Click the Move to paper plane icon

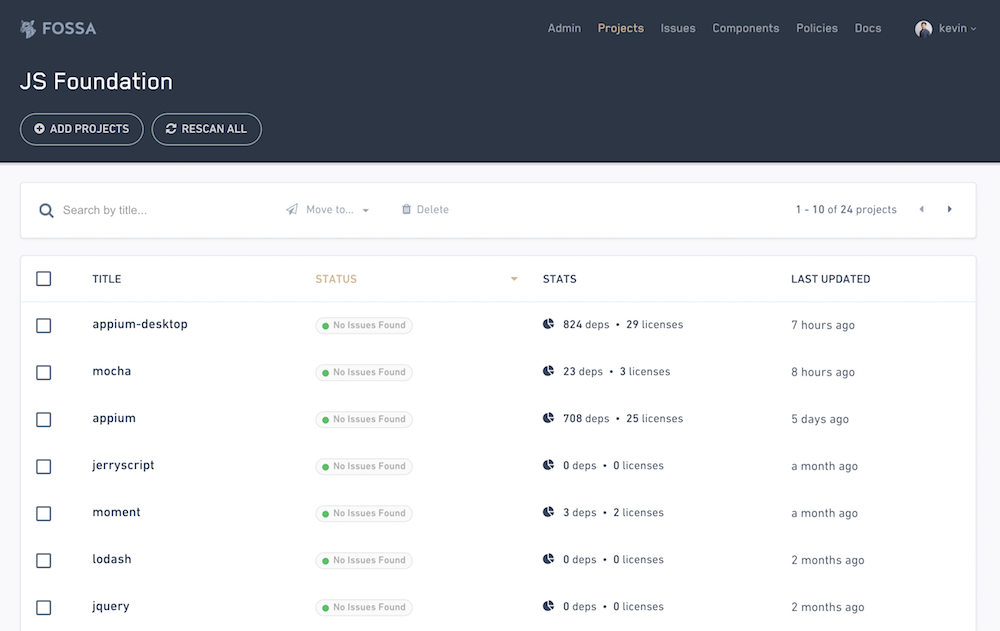(x=292, y=209)
